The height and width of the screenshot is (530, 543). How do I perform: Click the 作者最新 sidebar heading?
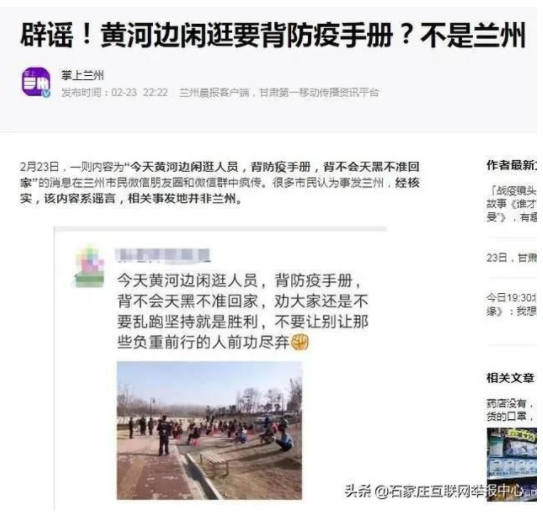(511, 165)
